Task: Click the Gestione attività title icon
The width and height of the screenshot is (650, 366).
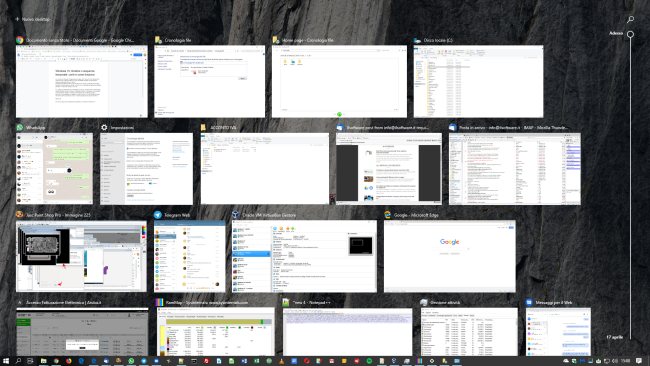Action: click(x=424, y=303)
